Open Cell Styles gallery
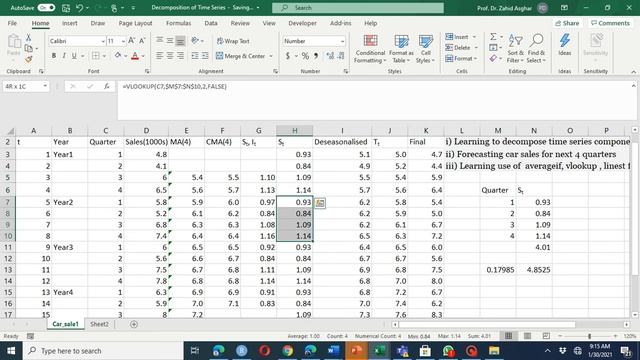The height and width of the screenshot is (360, 640). pos(425,49)
